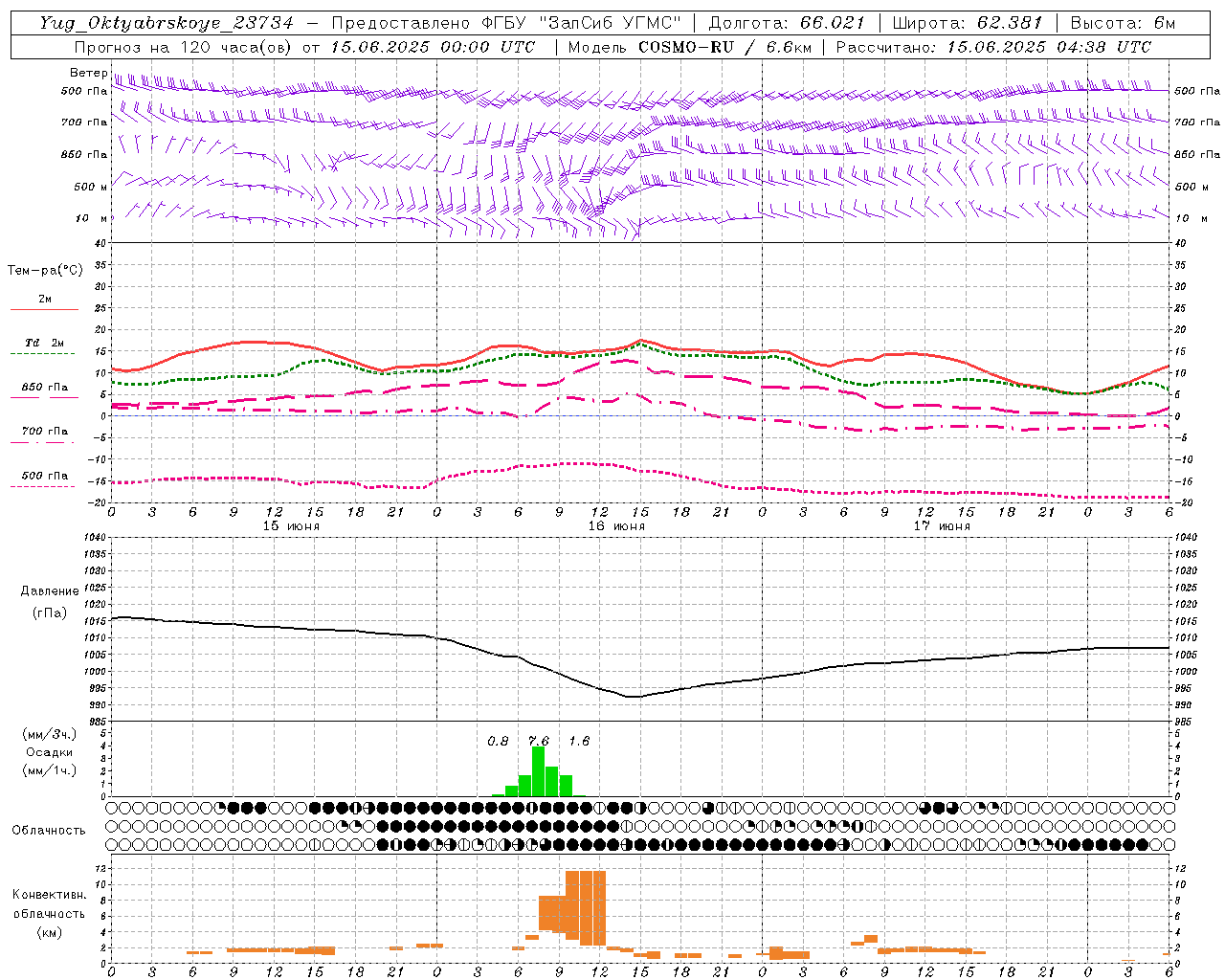Click the Ветер panel label
The width and height of the screenshot is (1225, 980).
pos(88,73)
